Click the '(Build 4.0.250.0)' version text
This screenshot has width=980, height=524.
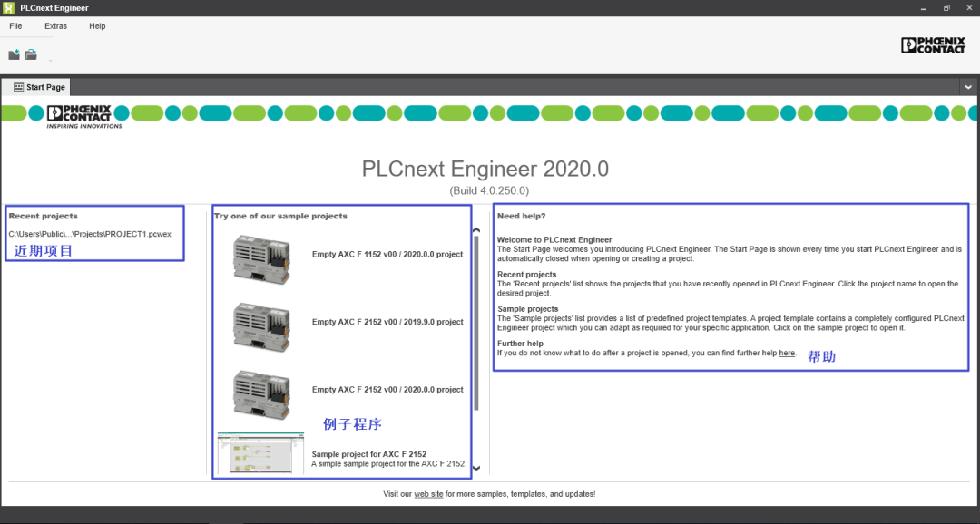click(x=489, y=191)
